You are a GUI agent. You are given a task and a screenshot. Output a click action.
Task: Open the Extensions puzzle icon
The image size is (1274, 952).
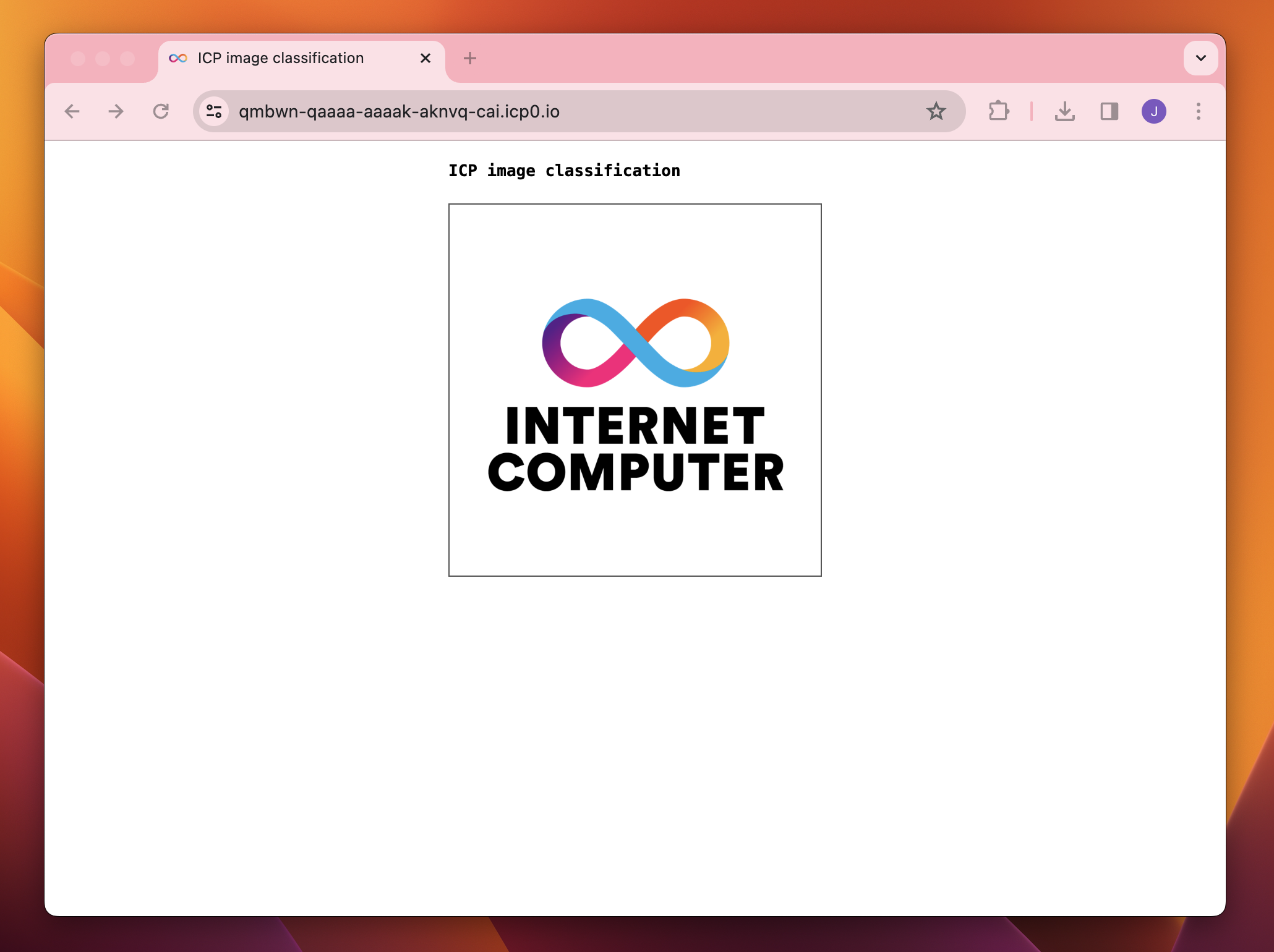click(999, 111)
